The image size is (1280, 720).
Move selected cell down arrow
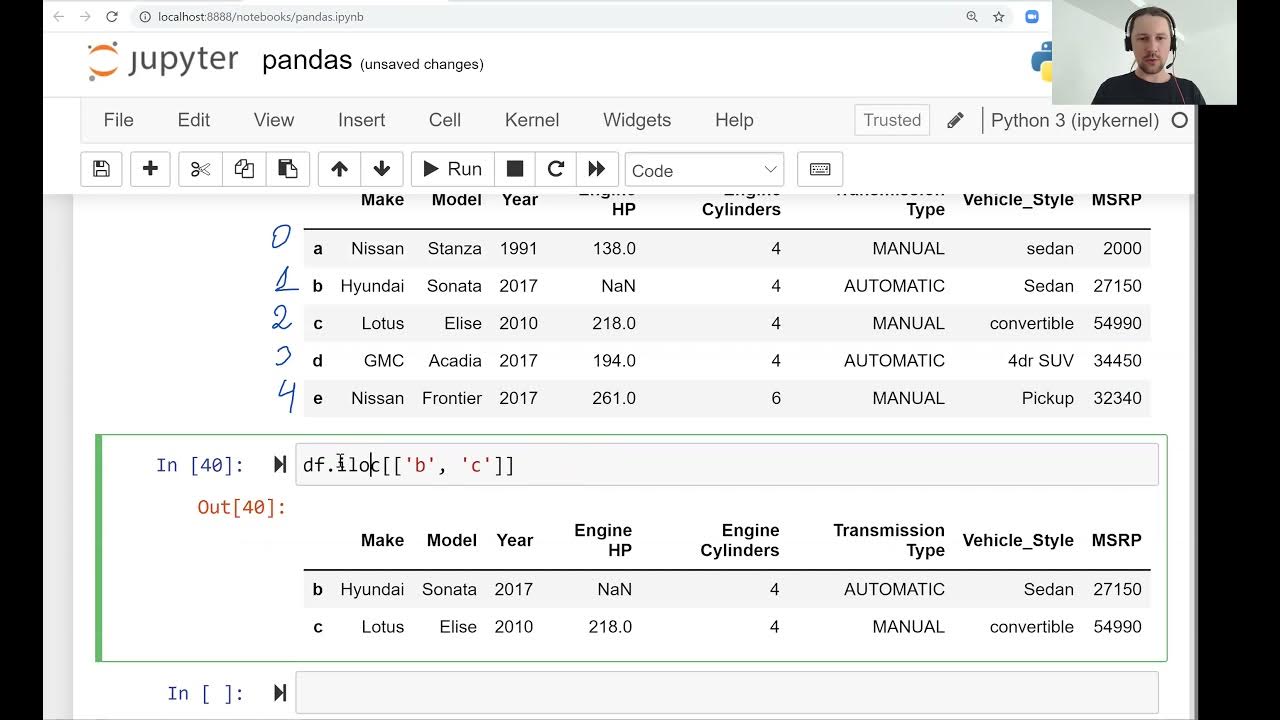pyautogui.click(x=381, y=169)
